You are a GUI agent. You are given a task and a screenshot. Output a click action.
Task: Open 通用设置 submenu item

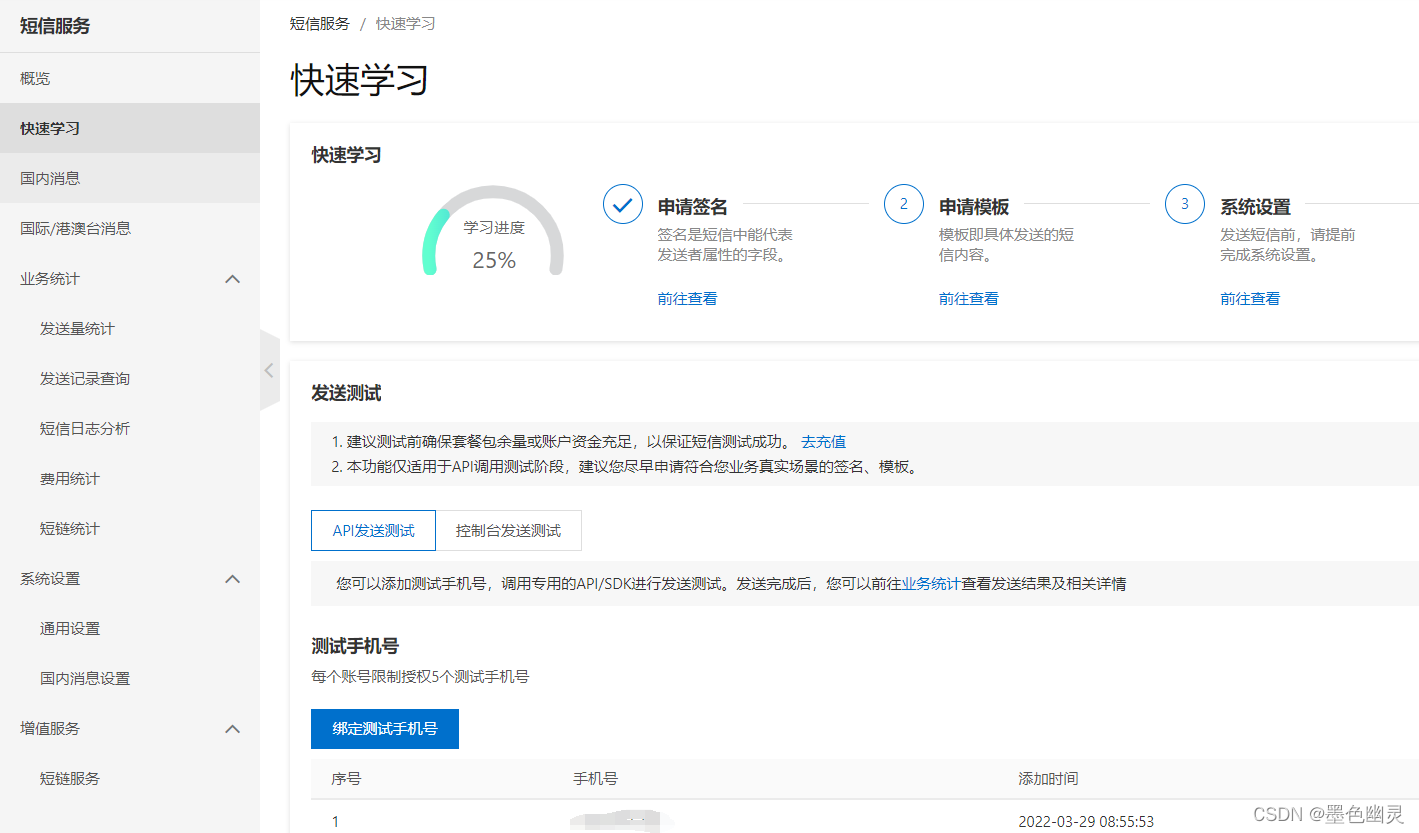(130, 628)
